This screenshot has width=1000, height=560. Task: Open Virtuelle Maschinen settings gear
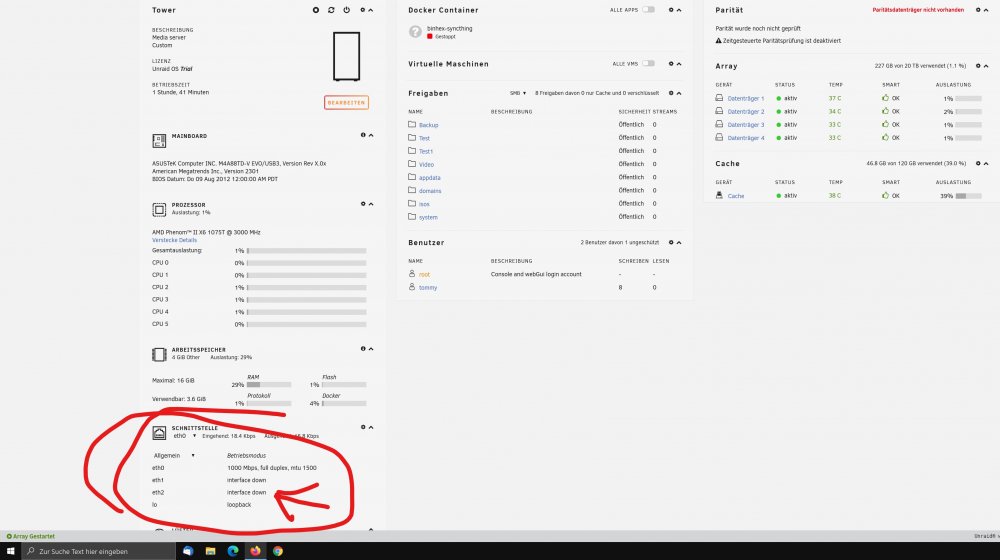671,64
